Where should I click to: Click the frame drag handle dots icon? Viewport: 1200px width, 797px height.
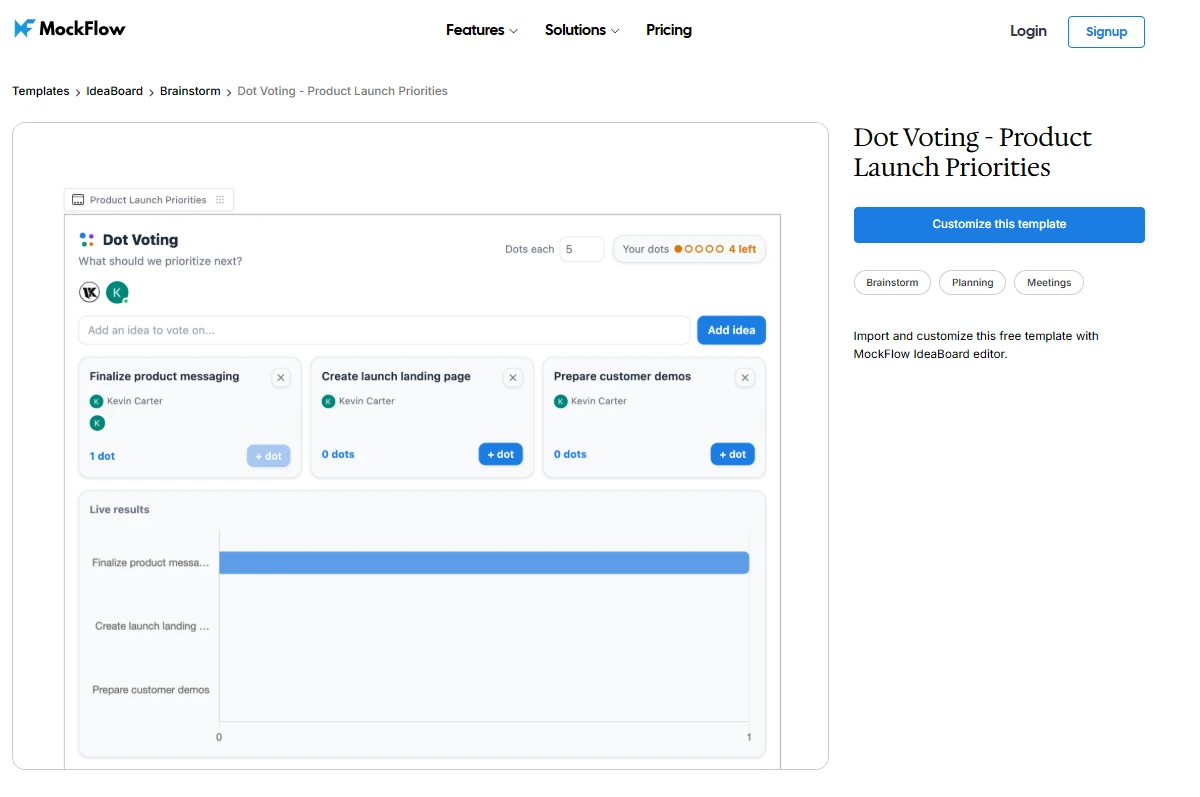(x=220, y=200)
